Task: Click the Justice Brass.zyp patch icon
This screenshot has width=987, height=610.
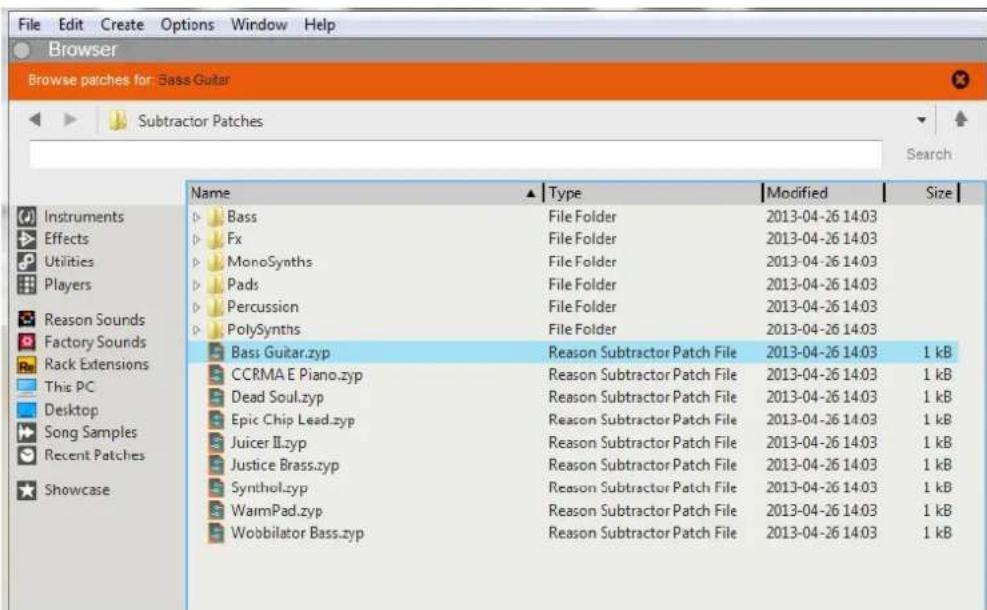Action: click(216, 465)
